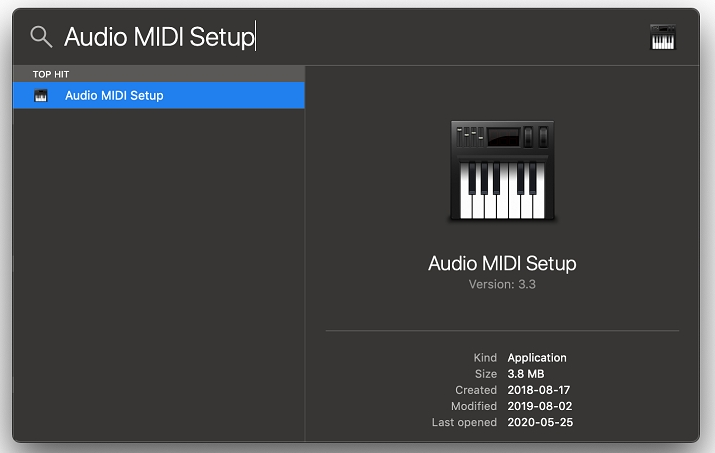Click the Kind value "Application"
This screenshot has height=453, width=715.
pyautogui.click(x=537, y=358)
